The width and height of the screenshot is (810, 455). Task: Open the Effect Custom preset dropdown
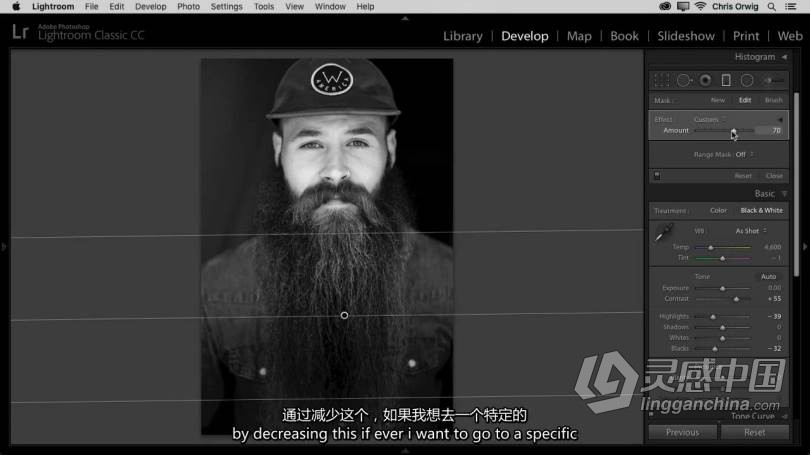[x=709, y=119]
